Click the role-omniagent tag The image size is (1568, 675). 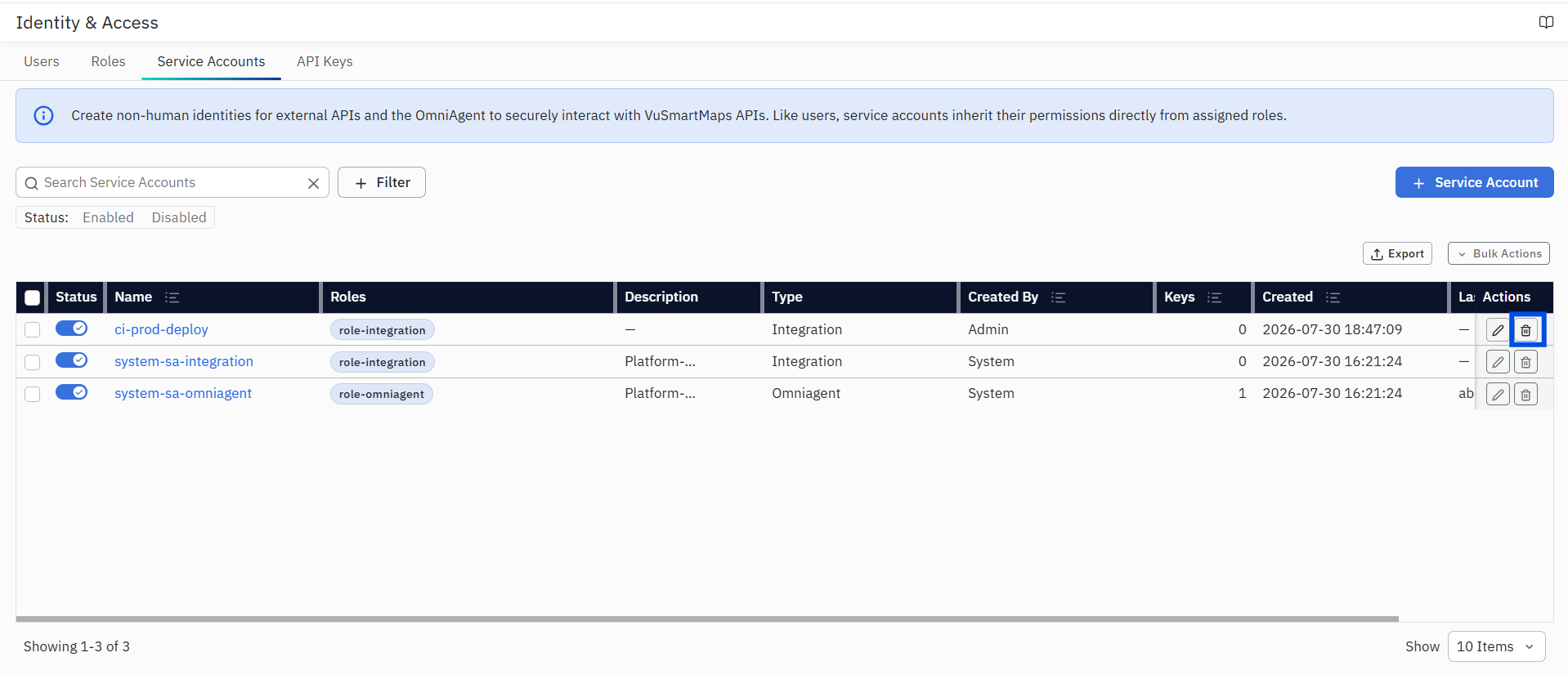pos(381,394)
